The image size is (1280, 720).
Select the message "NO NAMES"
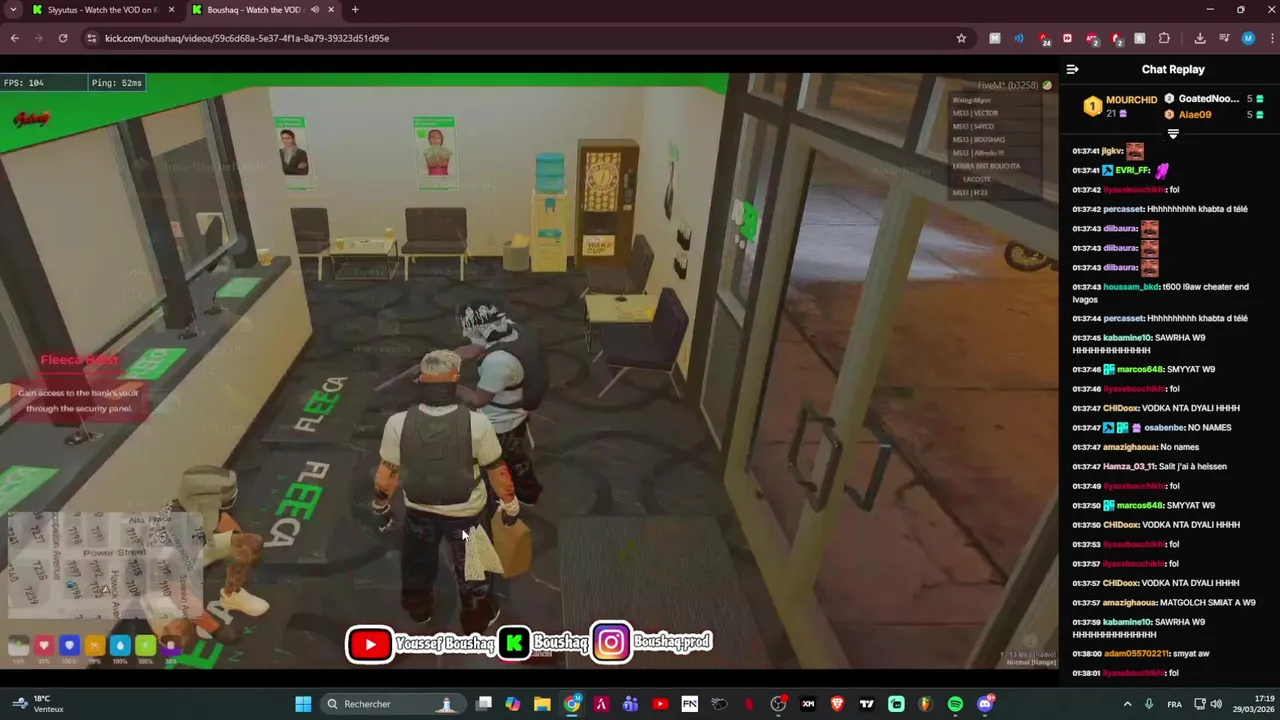pyautogui.click(x=1209, y=428)
